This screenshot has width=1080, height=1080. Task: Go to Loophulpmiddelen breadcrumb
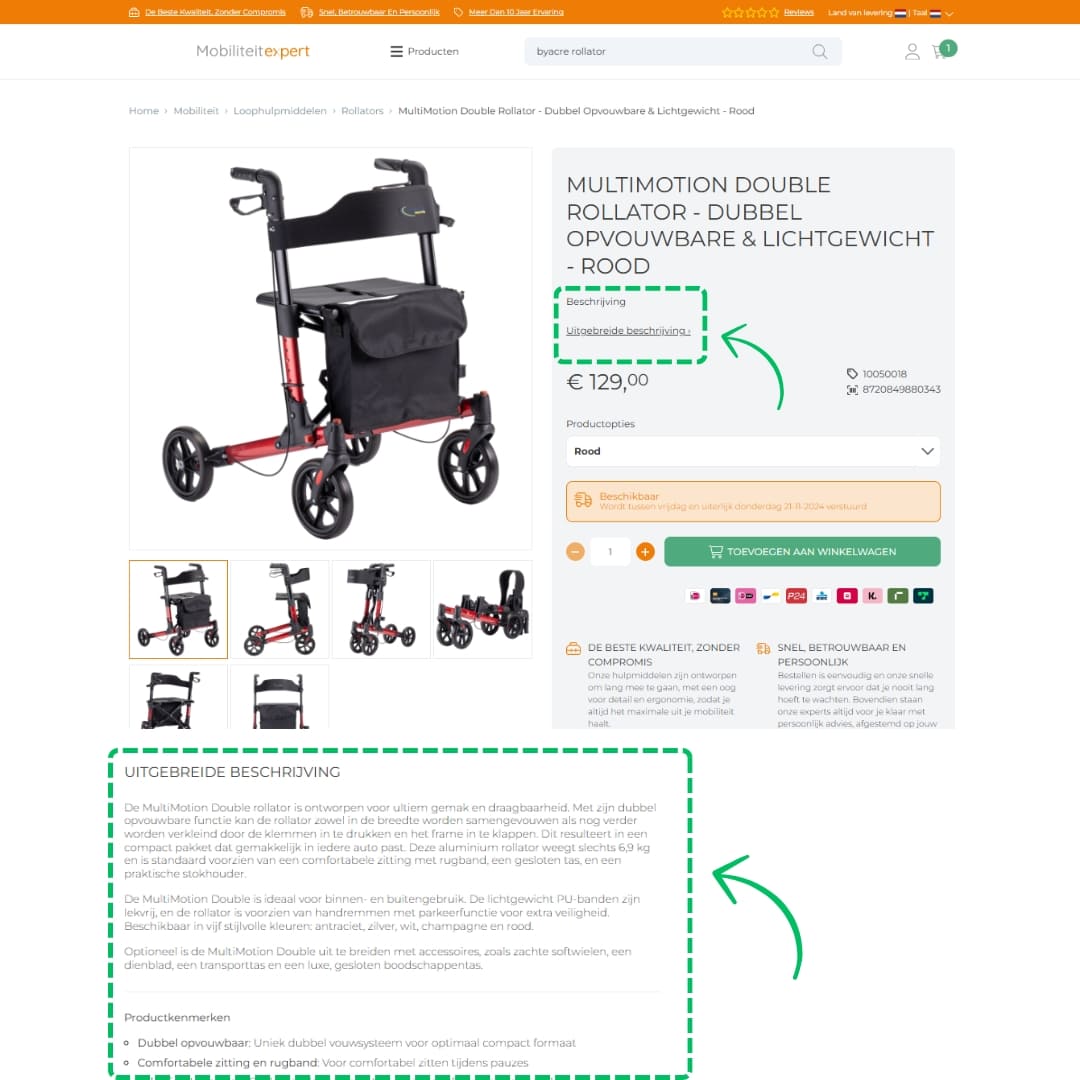(280, 111)
